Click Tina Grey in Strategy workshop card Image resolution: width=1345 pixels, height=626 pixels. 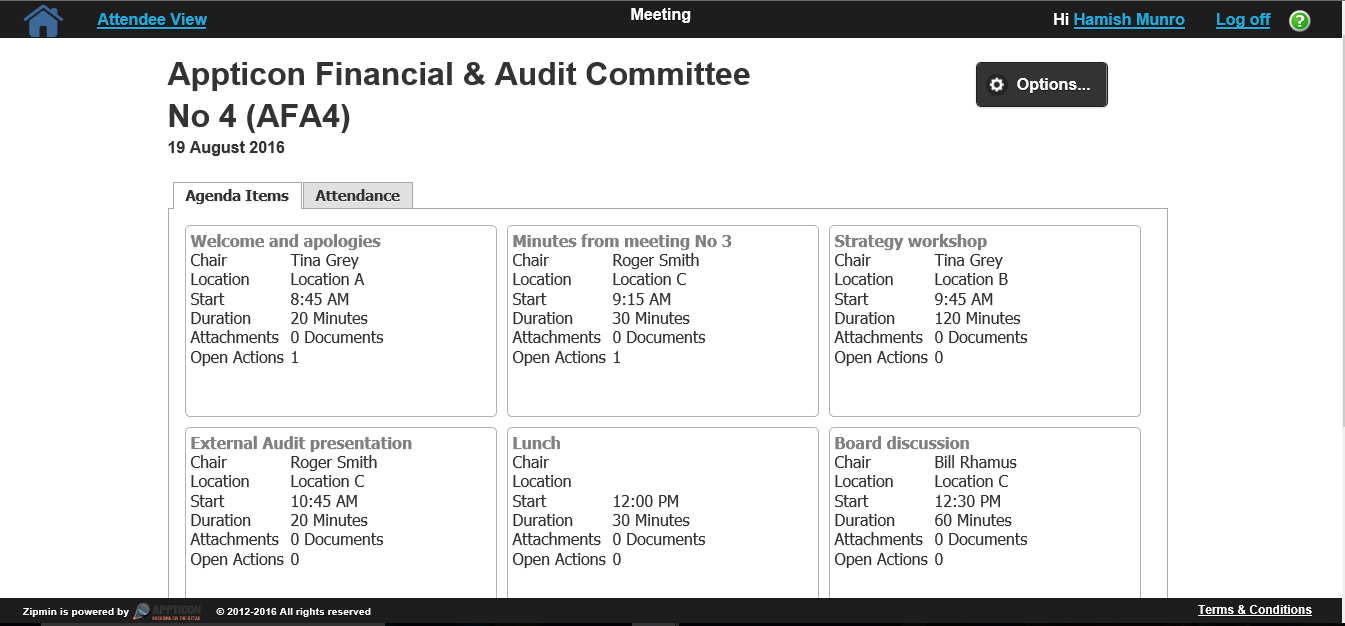coord(969,261)
